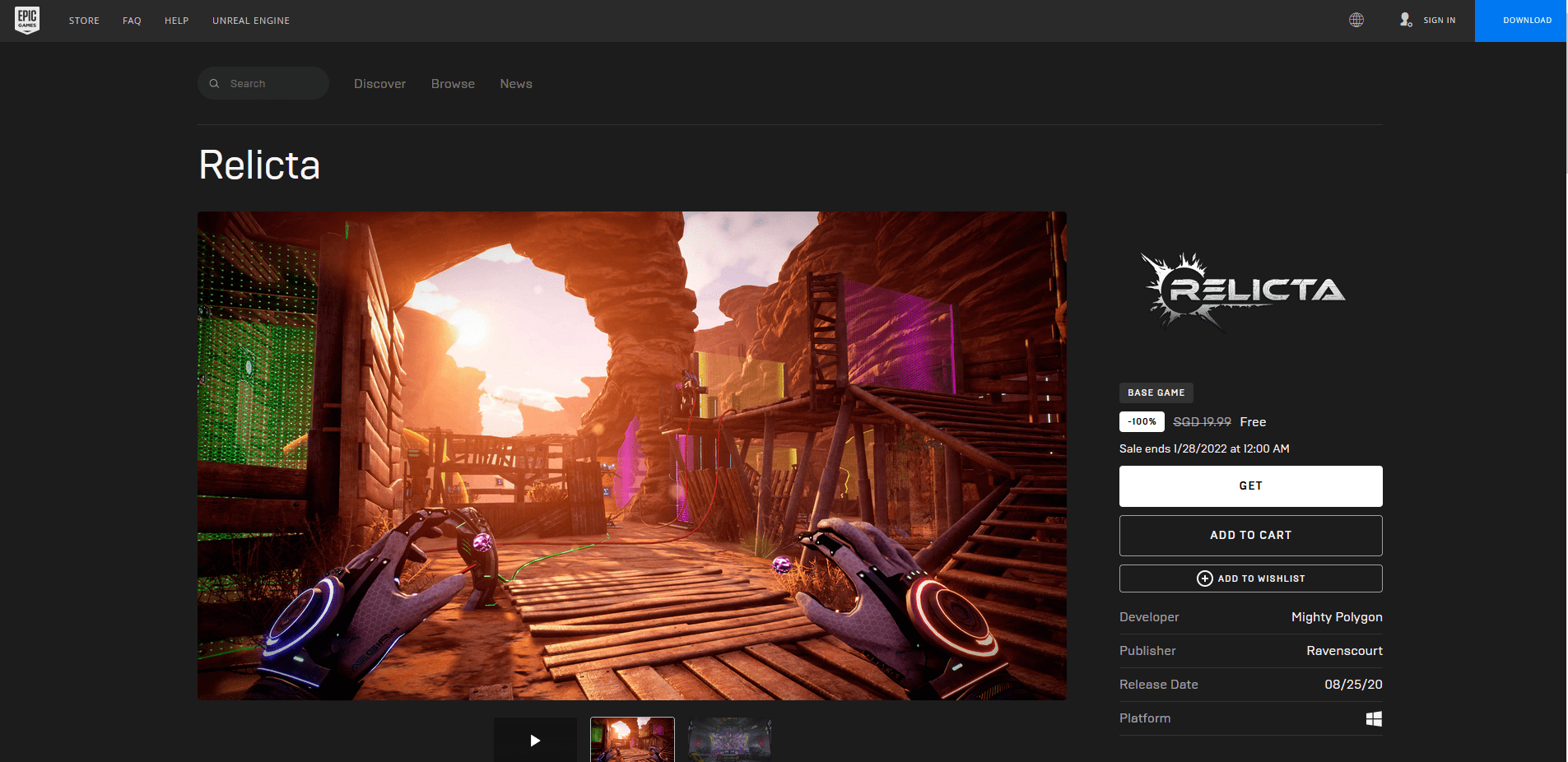Click the Platform label
Viewport: 1568px width, 762px height.
click(x=1145, y=718)
